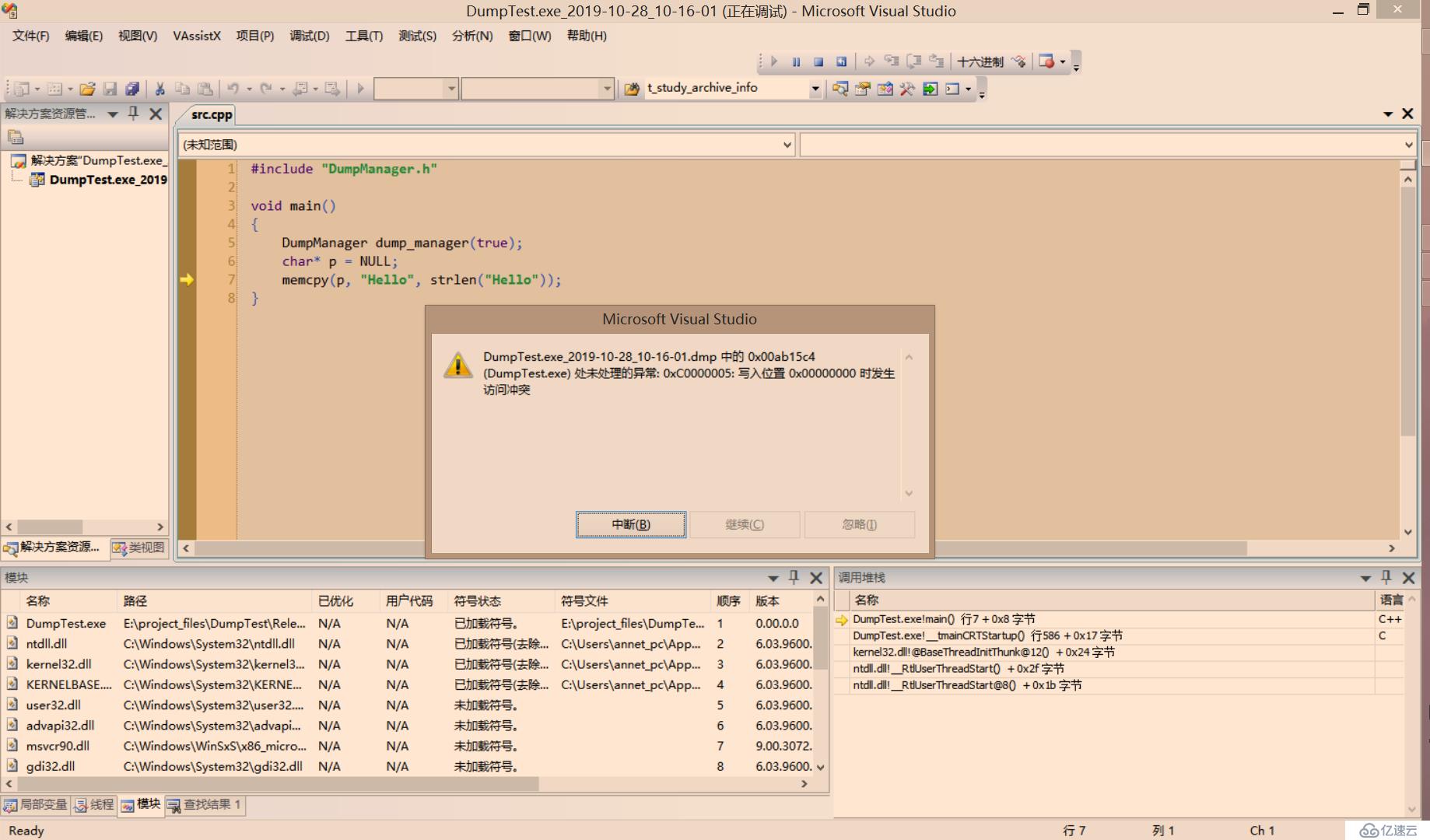Toggle the 十六进制 hexadecimal display button

pos(980,61)
